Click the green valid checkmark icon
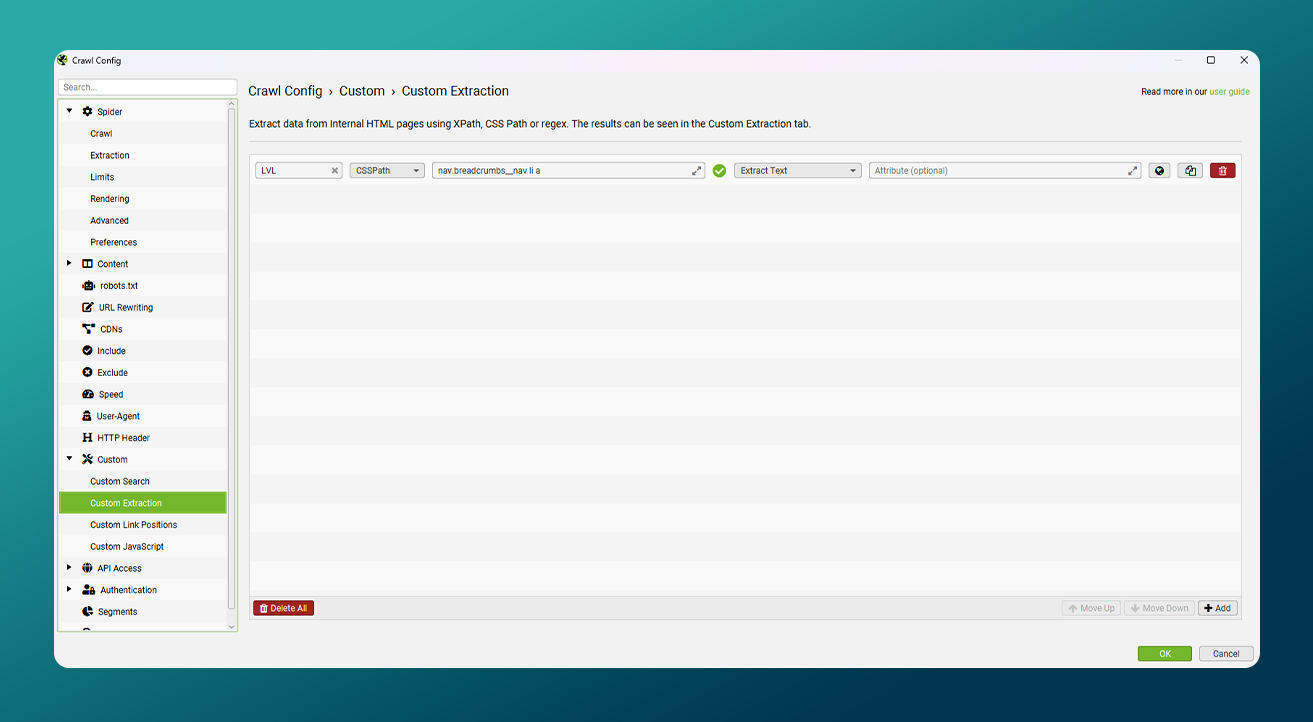Viewport: 1313px width, 722px height. tap(719, 171)
